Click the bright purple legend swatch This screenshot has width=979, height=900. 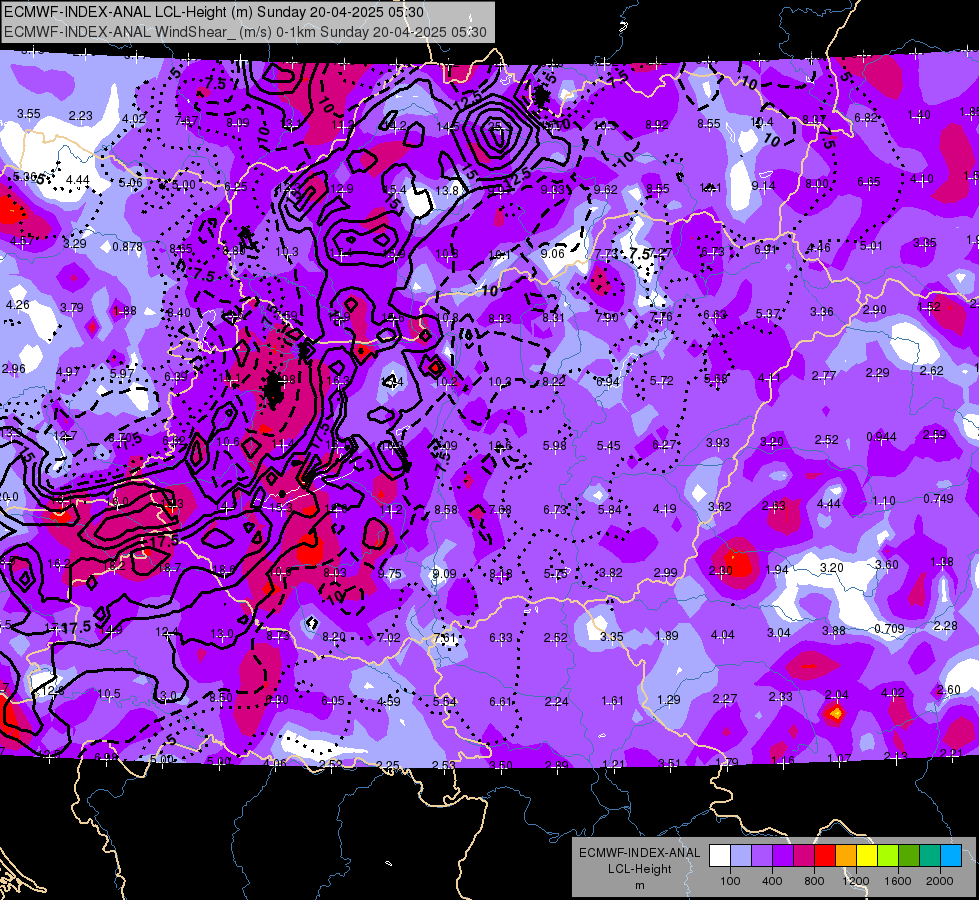783,855
